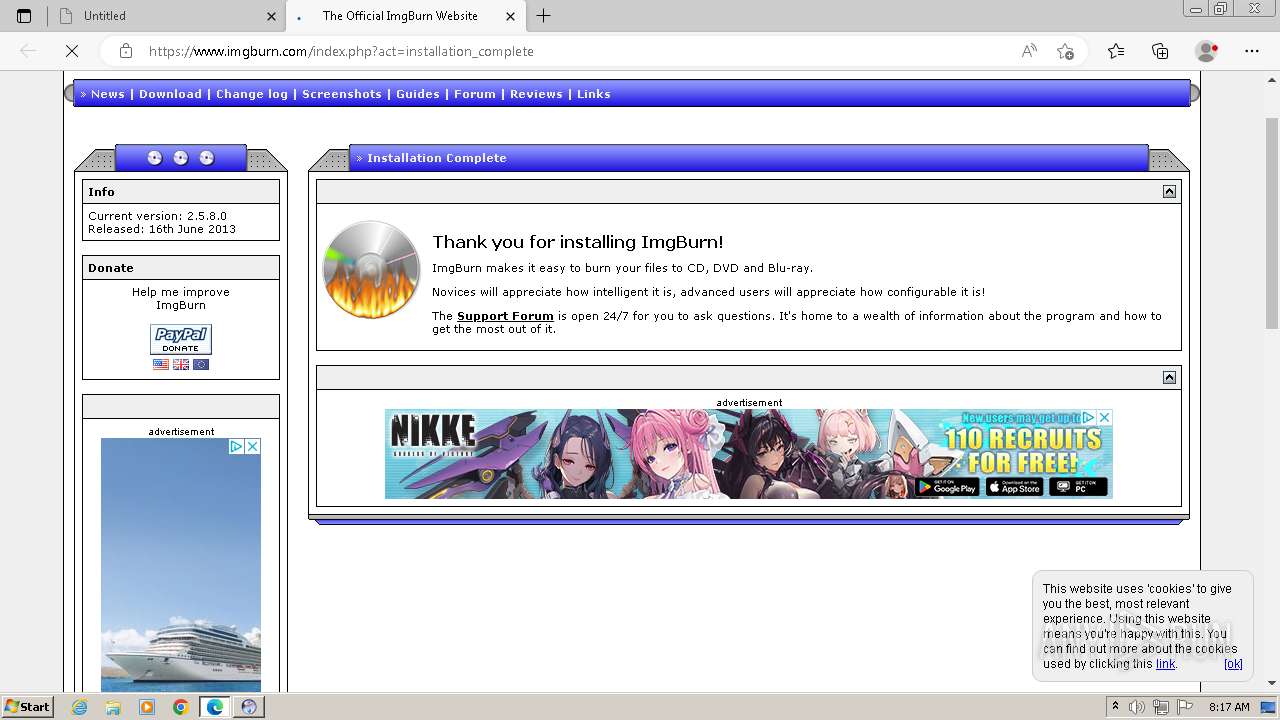Switch to the Edge taskbar button
The image size is (1280, 720).
(x=215, y=707)
